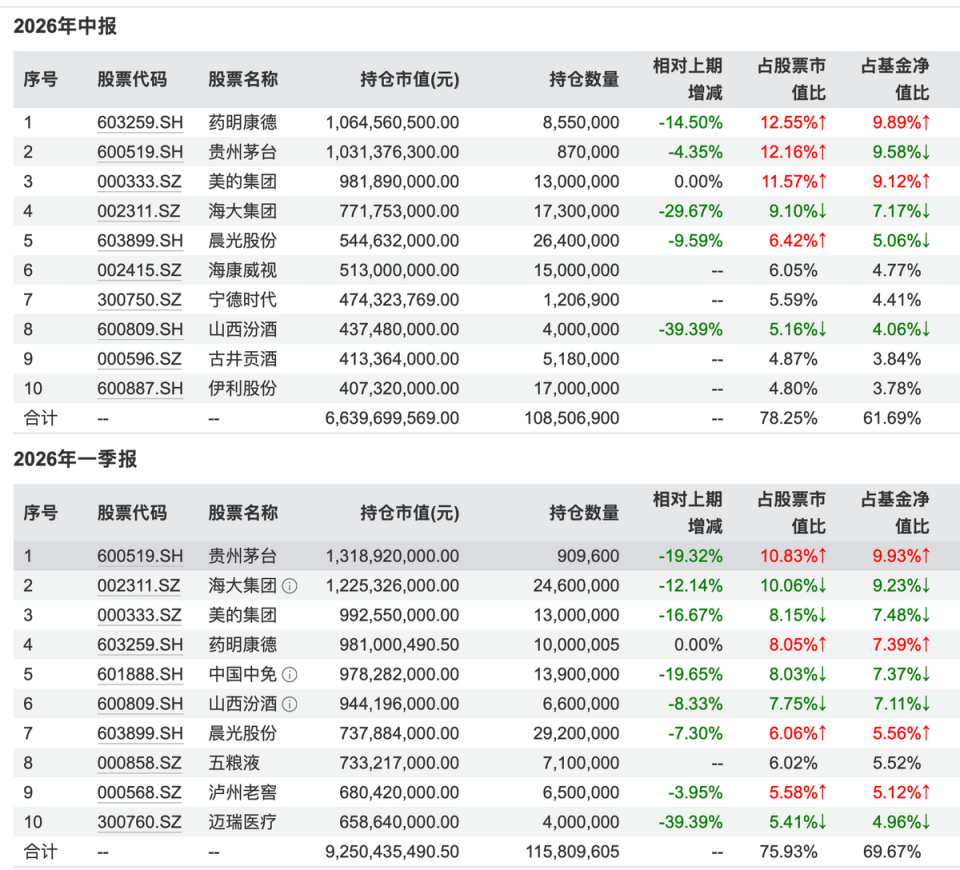Screen dimensions: 960x870
Task: Open stock code 000596.SZ link
Action: click(139, 359)
